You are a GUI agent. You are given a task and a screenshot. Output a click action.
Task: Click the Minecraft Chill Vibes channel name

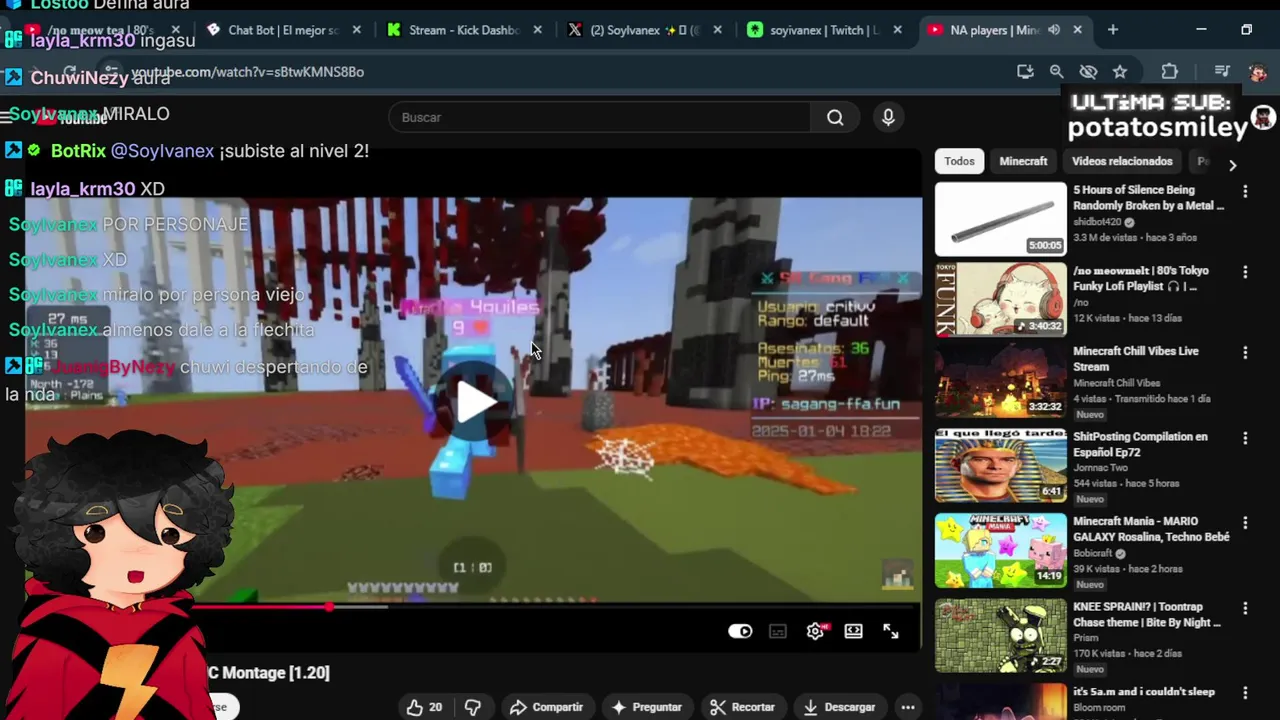[x=1116, y=383]
